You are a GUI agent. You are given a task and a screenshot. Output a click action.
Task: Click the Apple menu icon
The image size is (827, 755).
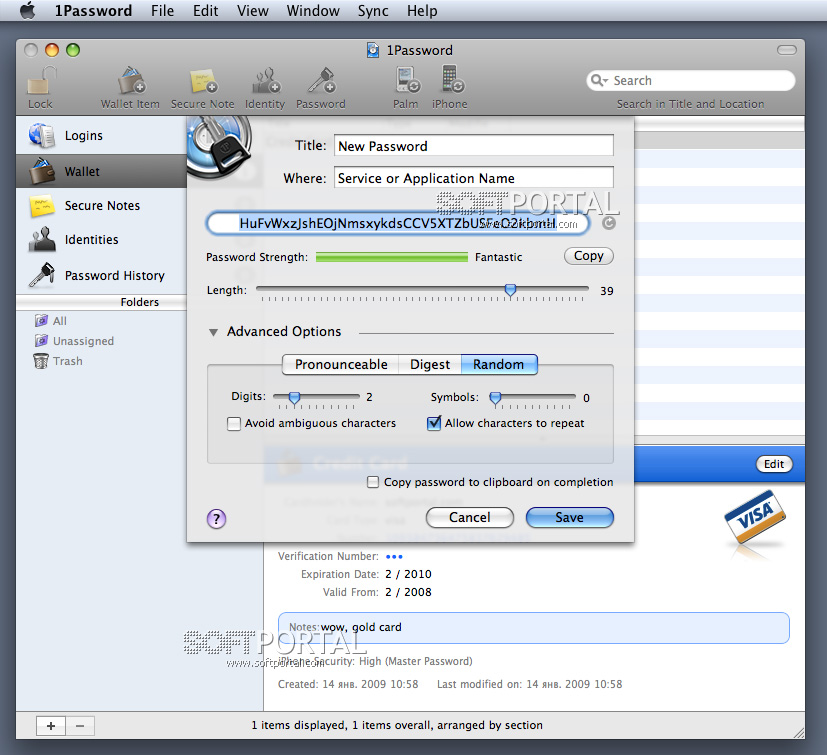click(27, 10)
